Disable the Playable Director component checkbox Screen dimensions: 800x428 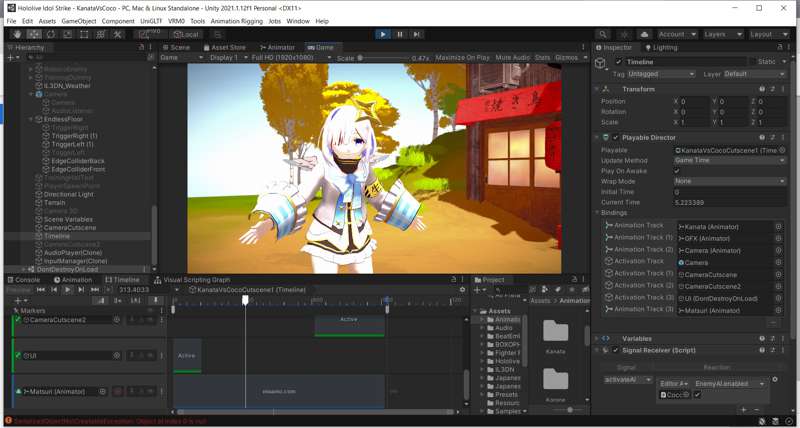pyautogui.click(x=615, y=137)
